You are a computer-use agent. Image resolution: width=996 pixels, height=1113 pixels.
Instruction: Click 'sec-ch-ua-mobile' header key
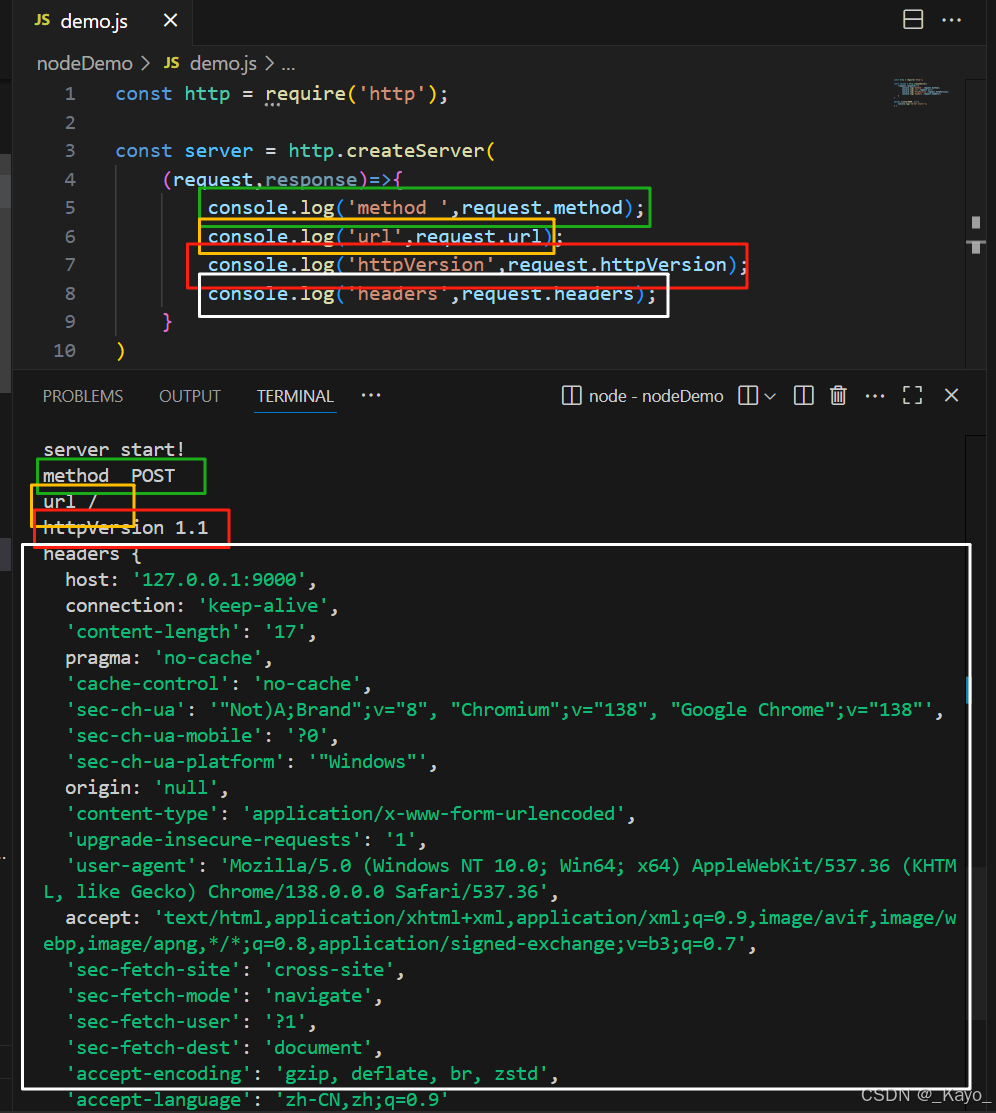tap(163, 735)
